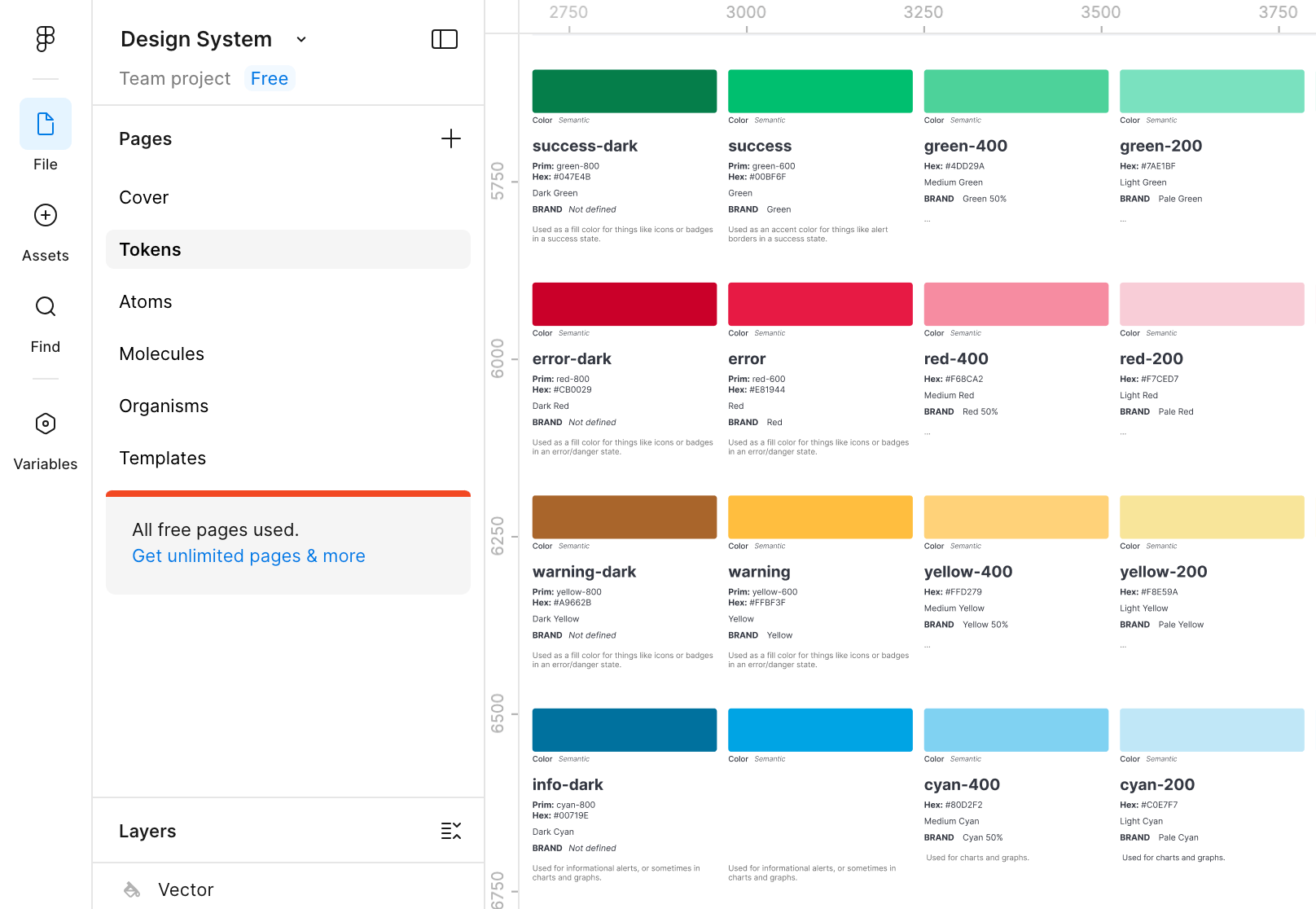
Task: Select the Vector layer icon
Action: tap(132, 889)
